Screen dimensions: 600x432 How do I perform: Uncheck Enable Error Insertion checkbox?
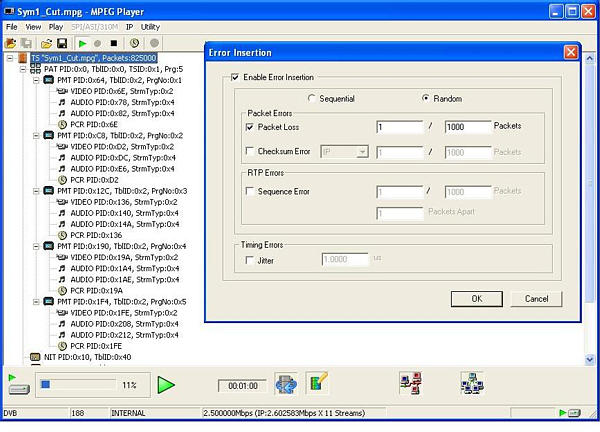tap(235, 77)
